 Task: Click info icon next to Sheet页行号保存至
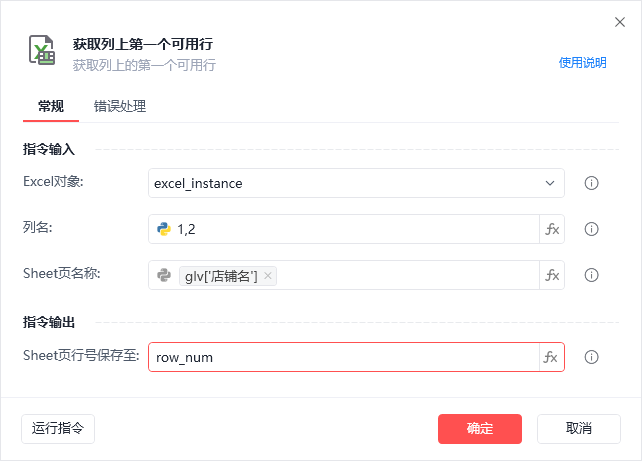(x=591, y=357)
